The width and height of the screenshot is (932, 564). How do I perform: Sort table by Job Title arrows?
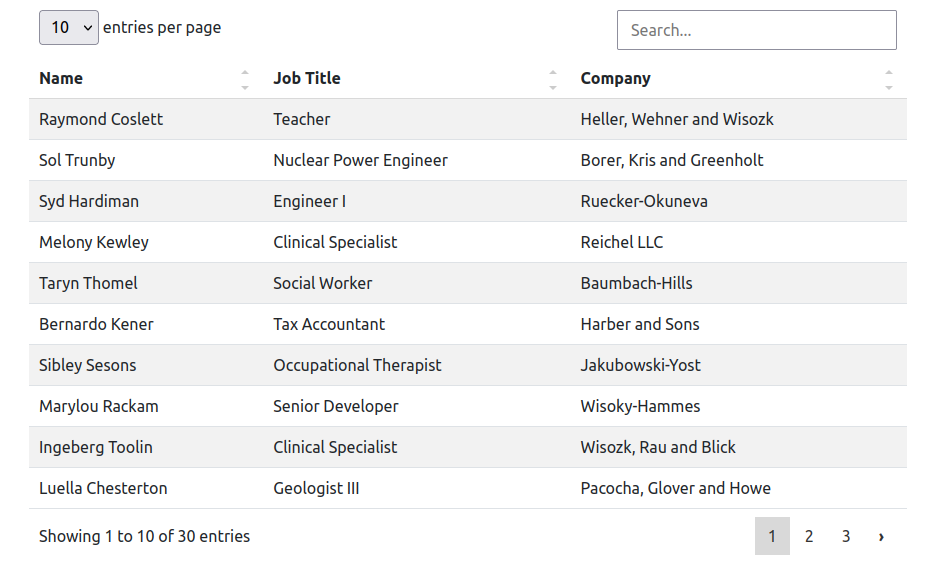coord(553,79)
